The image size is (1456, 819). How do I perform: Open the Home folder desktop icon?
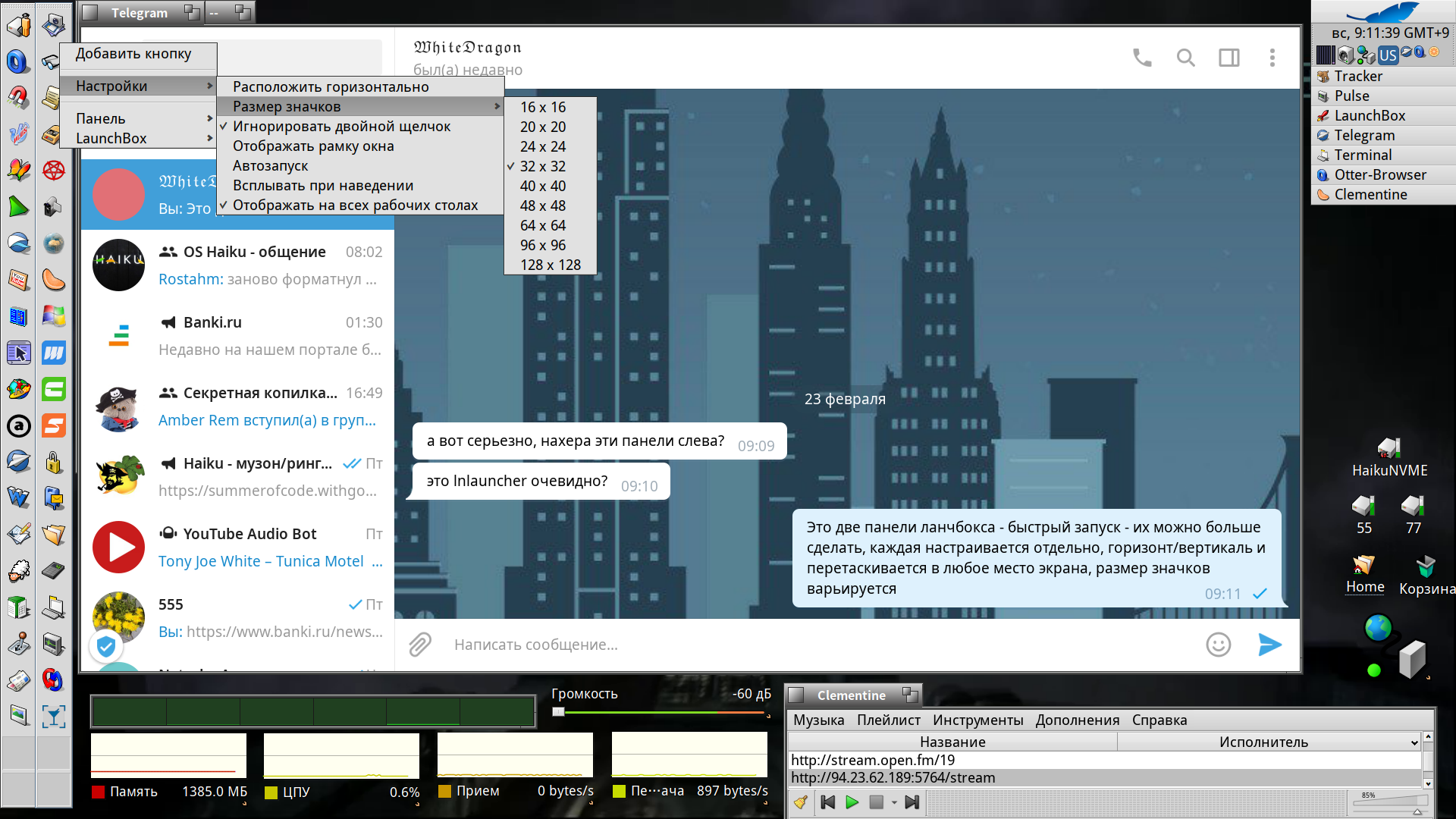click(x=1365, y=575)
